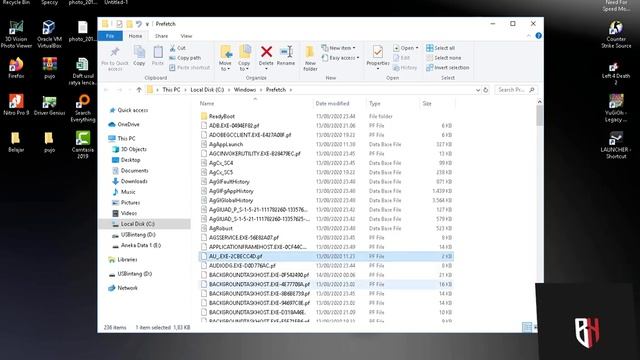
Task: Sort by the Size column header
Action: click(x=427, y=104)
